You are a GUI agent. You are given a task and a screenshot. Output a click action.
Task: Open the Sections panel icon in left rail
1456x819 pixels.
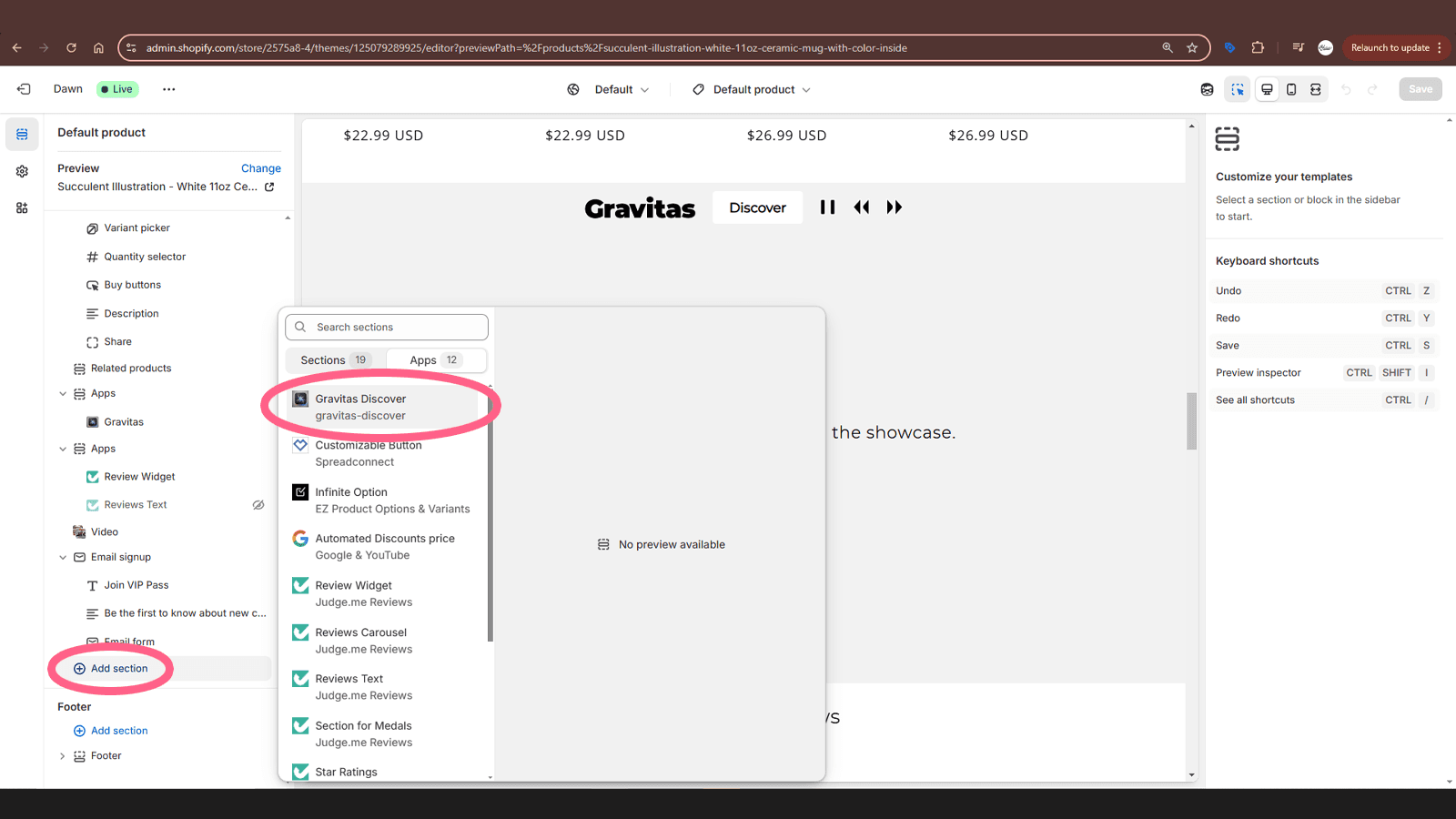[x=22, y=135]
